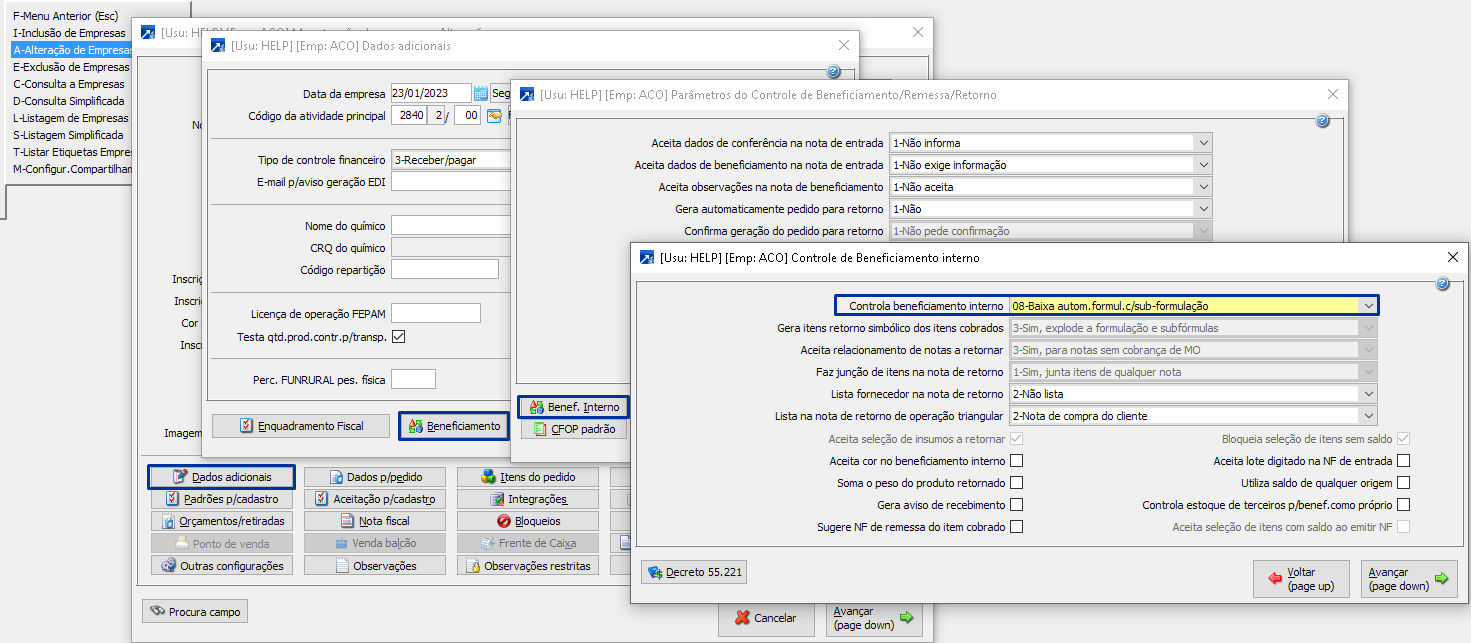Screen dimensions: 1471x643
Task: Toggle Gera aviso de recebimento checkbox
Action: [x=1016, y=505]
